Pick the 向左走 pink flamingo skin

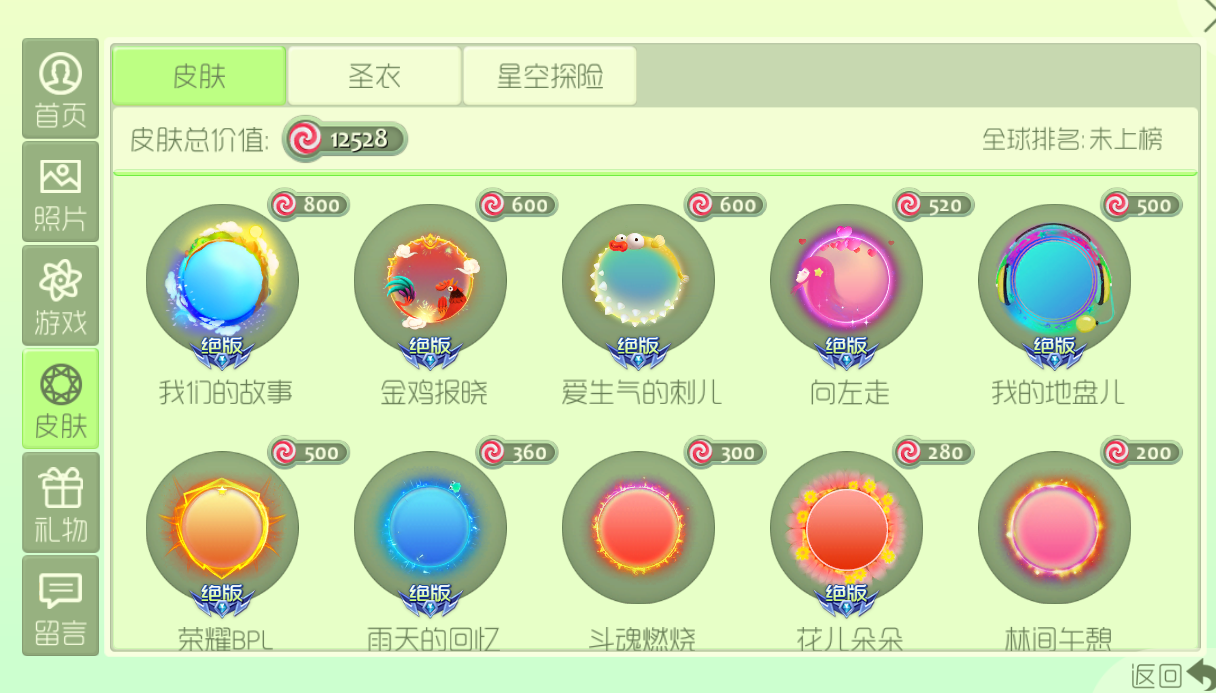846,280
